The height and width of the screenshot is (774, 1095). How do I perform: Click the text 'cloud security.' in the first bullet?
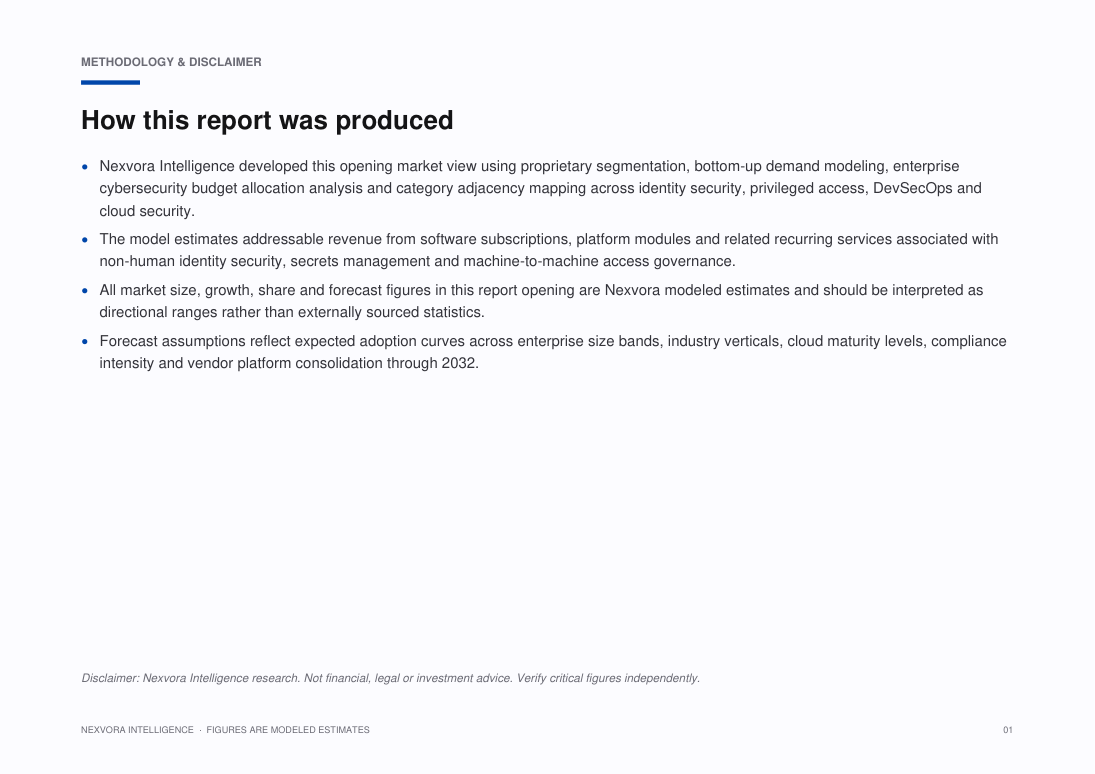[147, 211]
